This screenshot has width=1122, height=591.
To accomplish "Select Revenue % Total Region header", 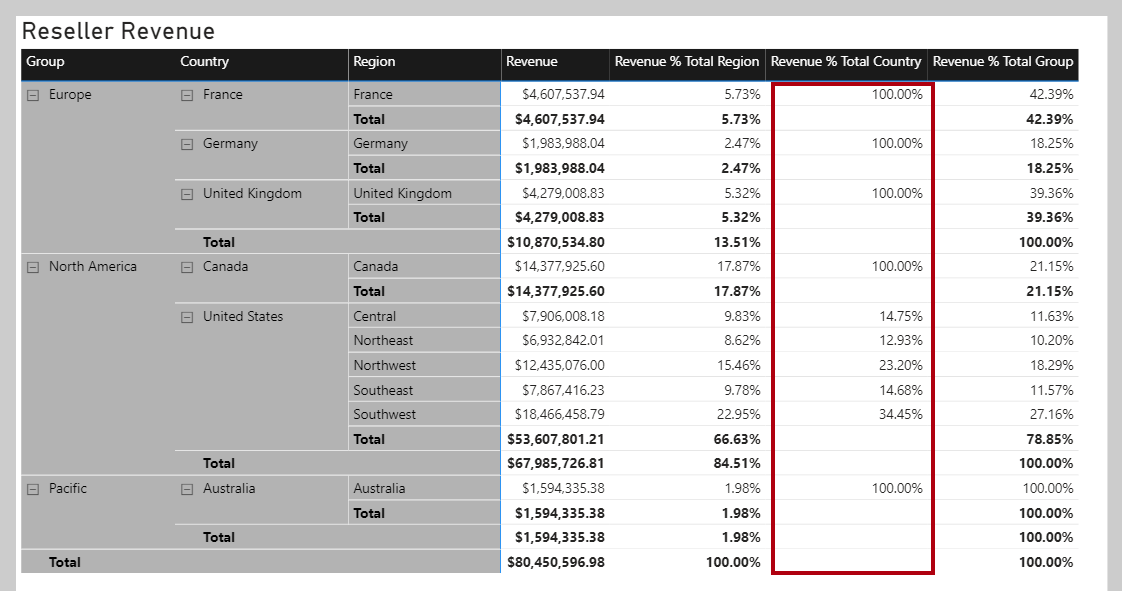I will [x=687, y=62].
